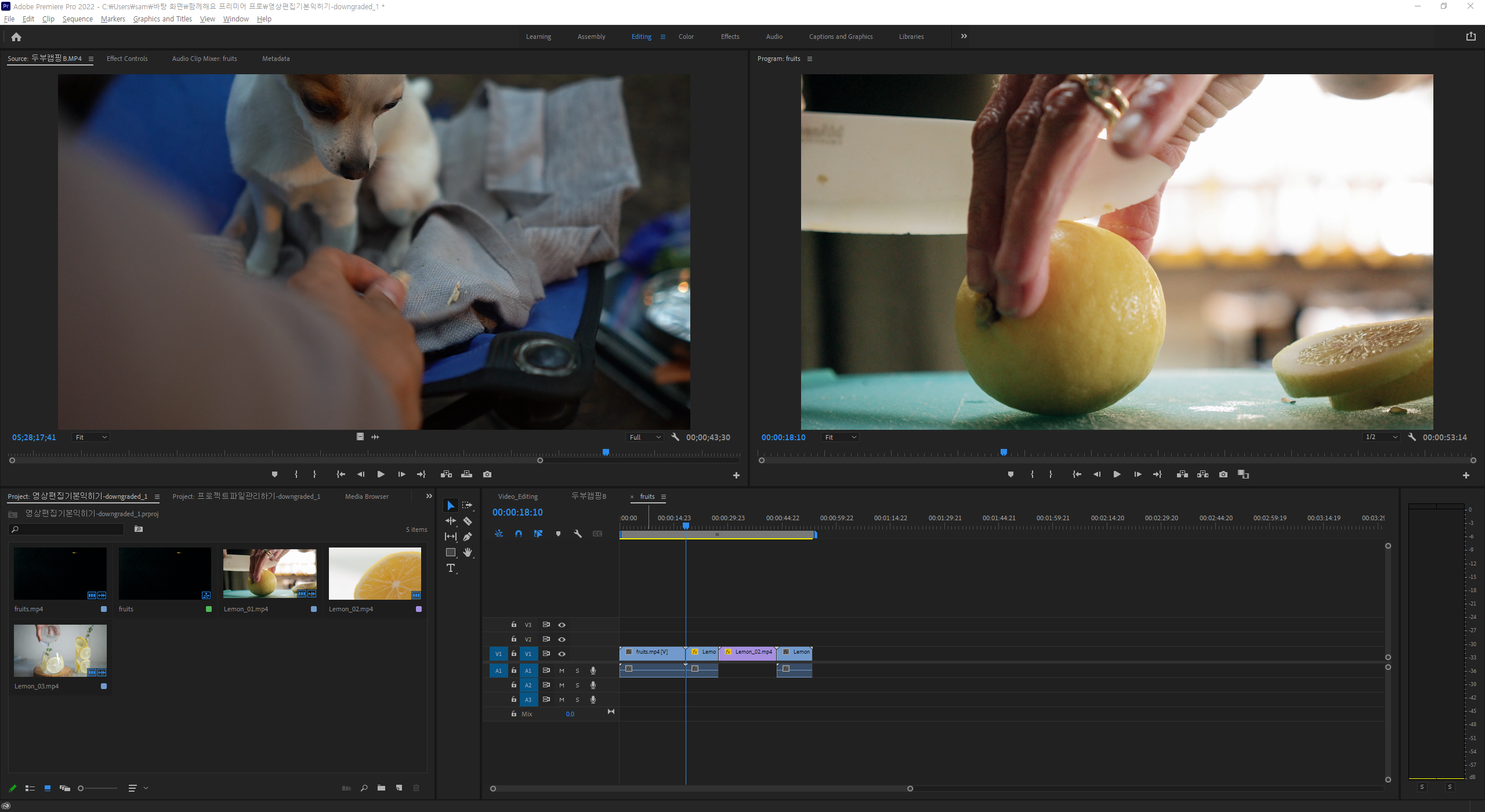This screenshot has height=812, width=1485.
Task: Choose the Hand tool
Action: point(468,552)
